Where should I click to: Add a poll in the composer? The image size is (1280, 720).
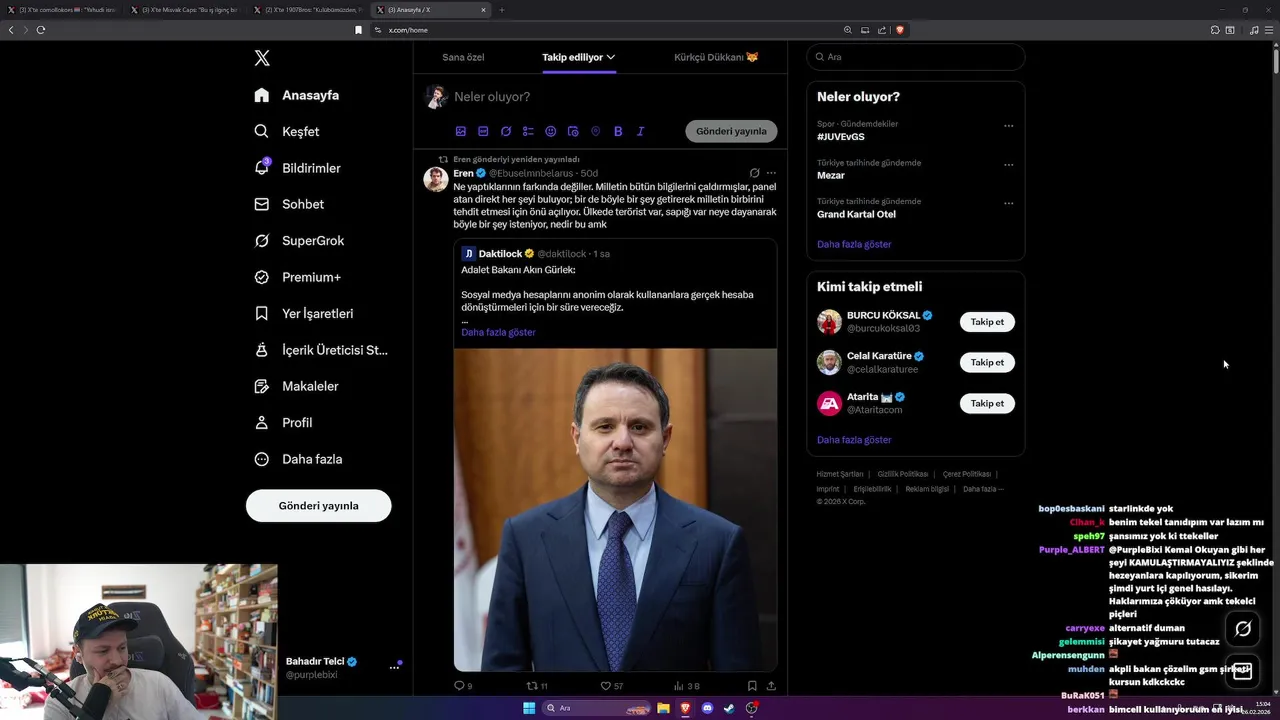click(x=528, y=131)
